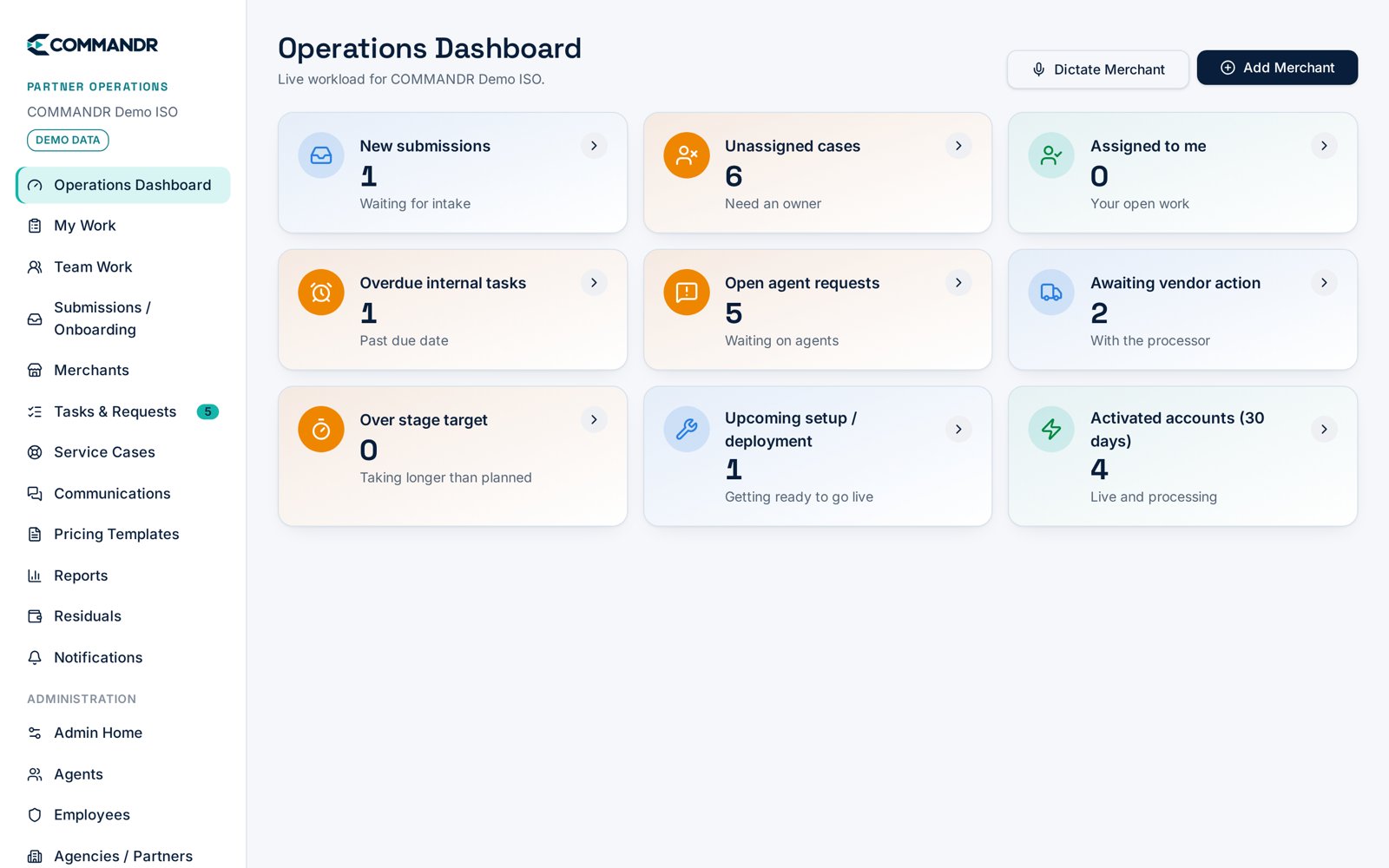Click the Agencies / Partners building icon
The height and width of the screenshot is (868, 1389).
(x=35, y=857)
